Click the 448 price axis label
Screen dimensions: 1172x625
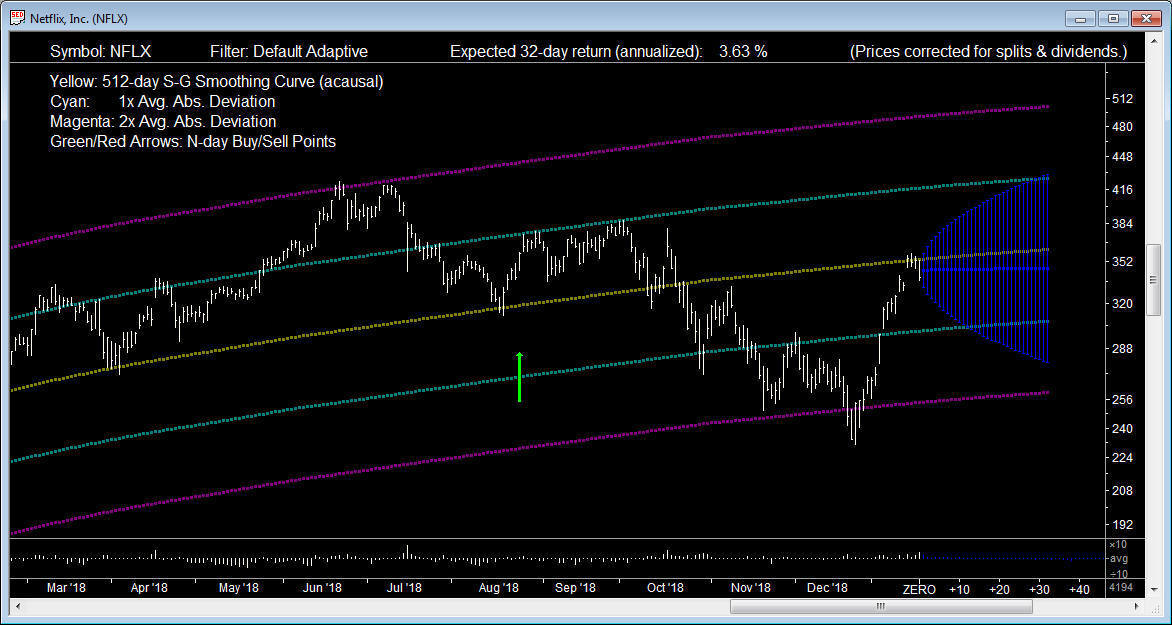point(1123,157)
